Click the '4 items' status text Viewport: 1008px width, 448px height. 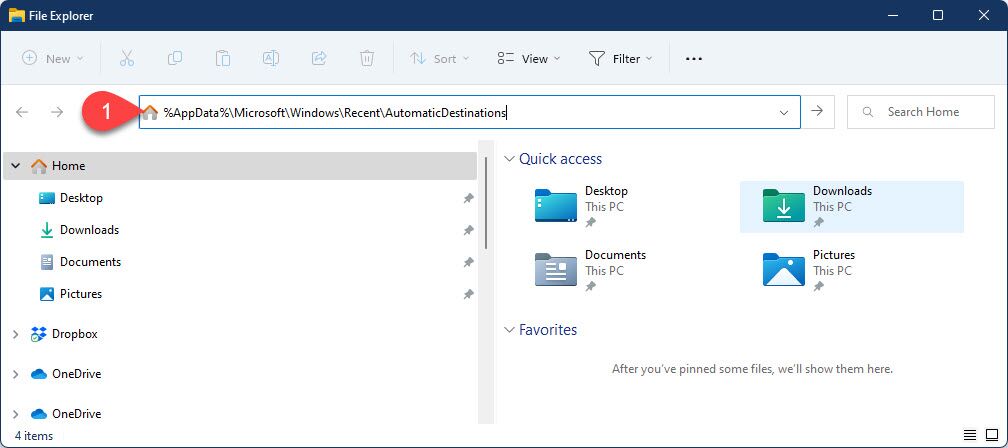[x=34, y=436]
